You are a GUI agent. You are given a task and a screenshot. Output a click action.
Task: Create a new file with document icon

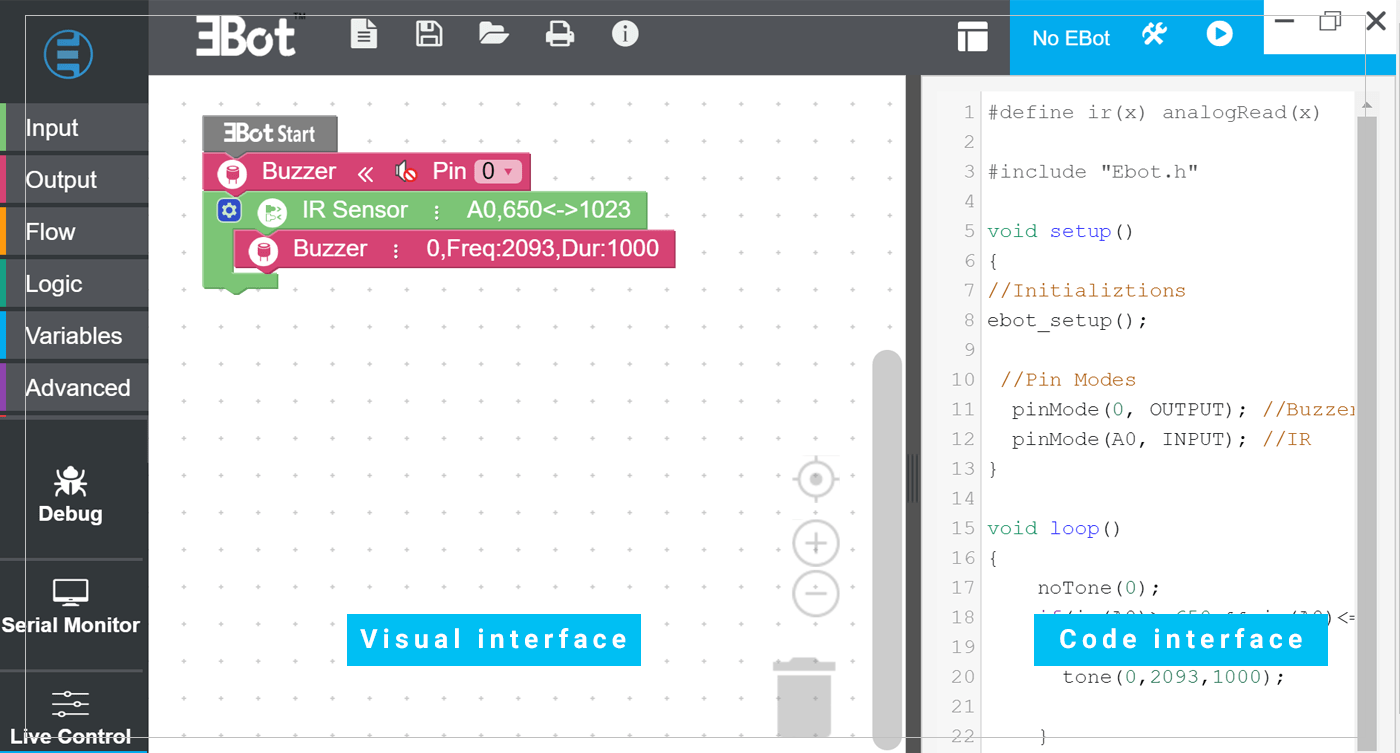tap(364, 33)
